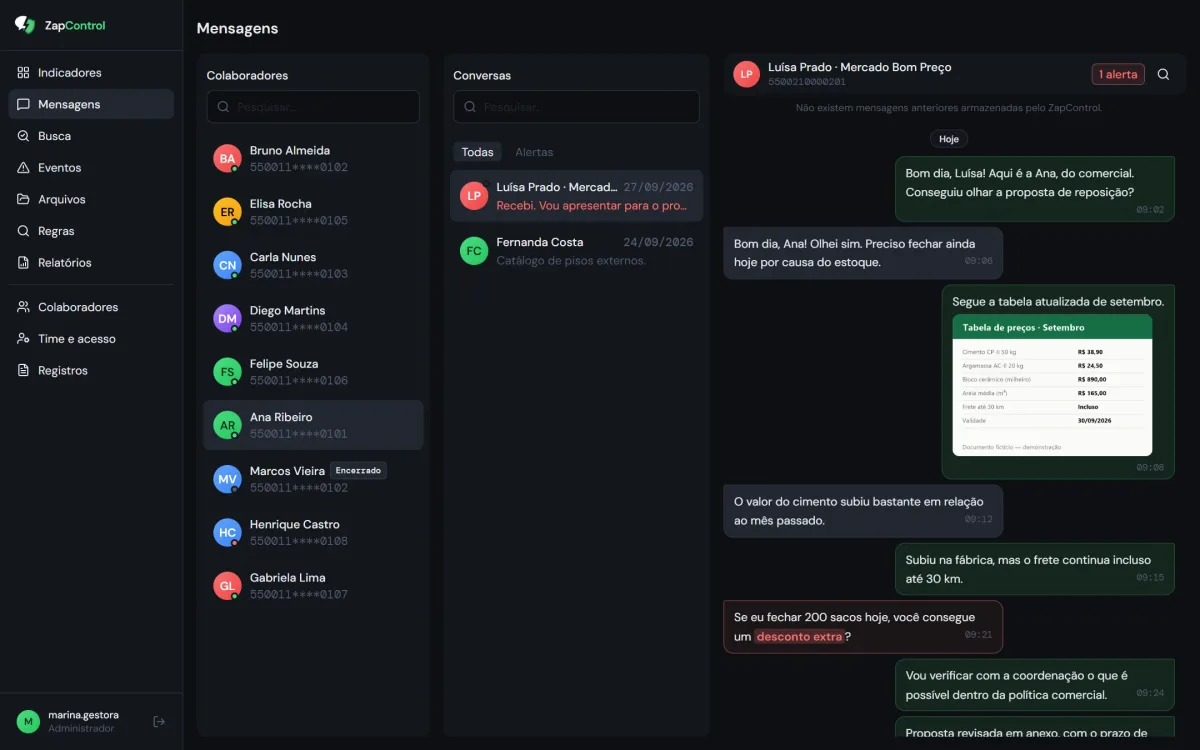This screenshot has width=1200, height=750.
Task: Open the Tabela de preços Setembro image
Action: click(1052, 385)
